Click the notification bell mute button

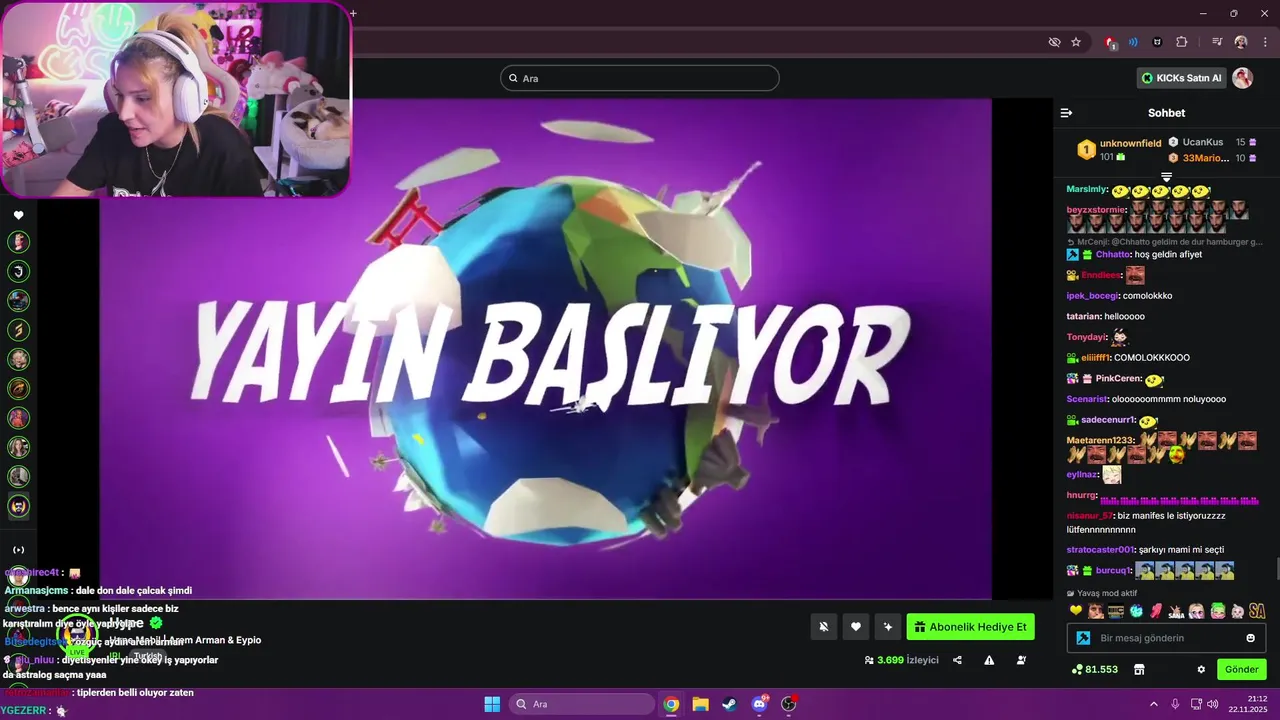(823, 627)
